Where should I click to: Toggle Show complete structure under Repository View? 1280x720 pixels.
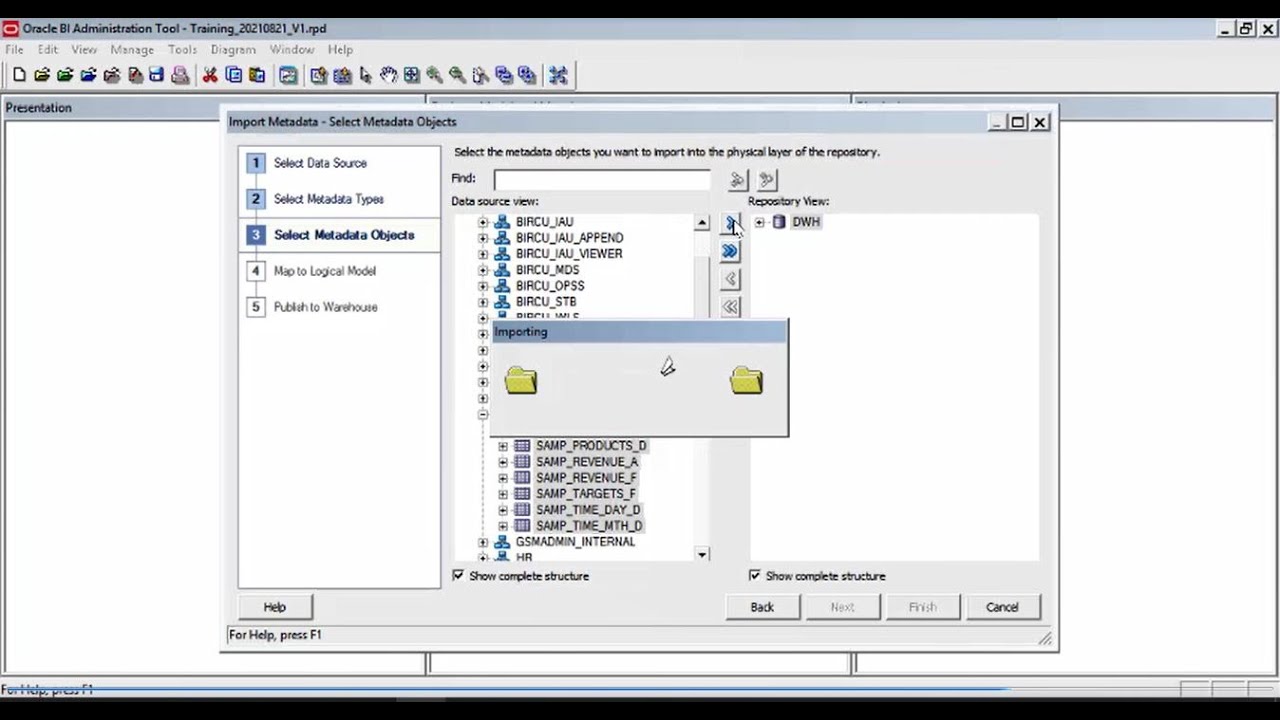click(755, 576)
